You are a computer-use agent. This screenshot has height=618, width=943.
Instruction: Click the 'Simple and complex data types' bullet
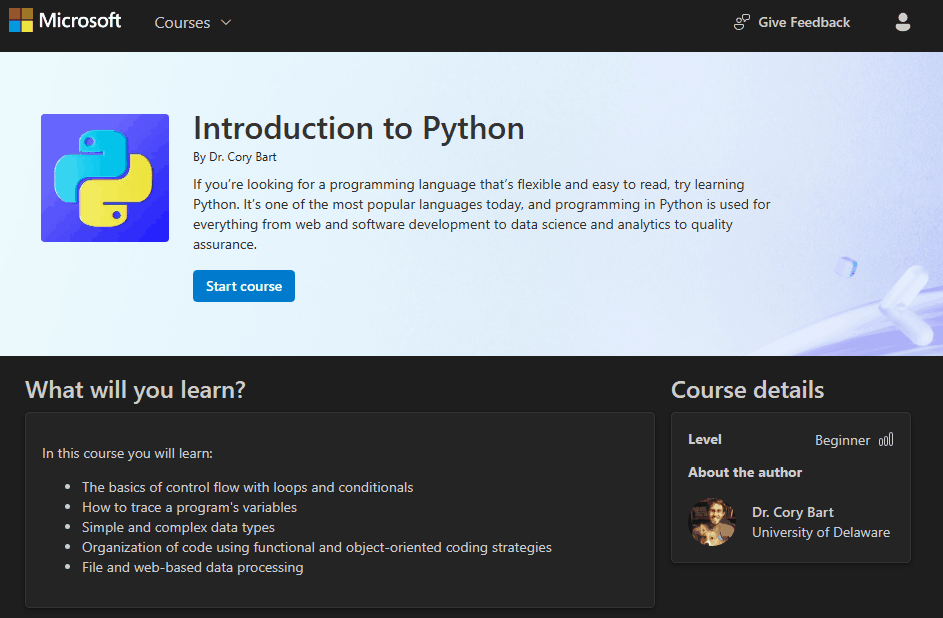click(178, 527)
